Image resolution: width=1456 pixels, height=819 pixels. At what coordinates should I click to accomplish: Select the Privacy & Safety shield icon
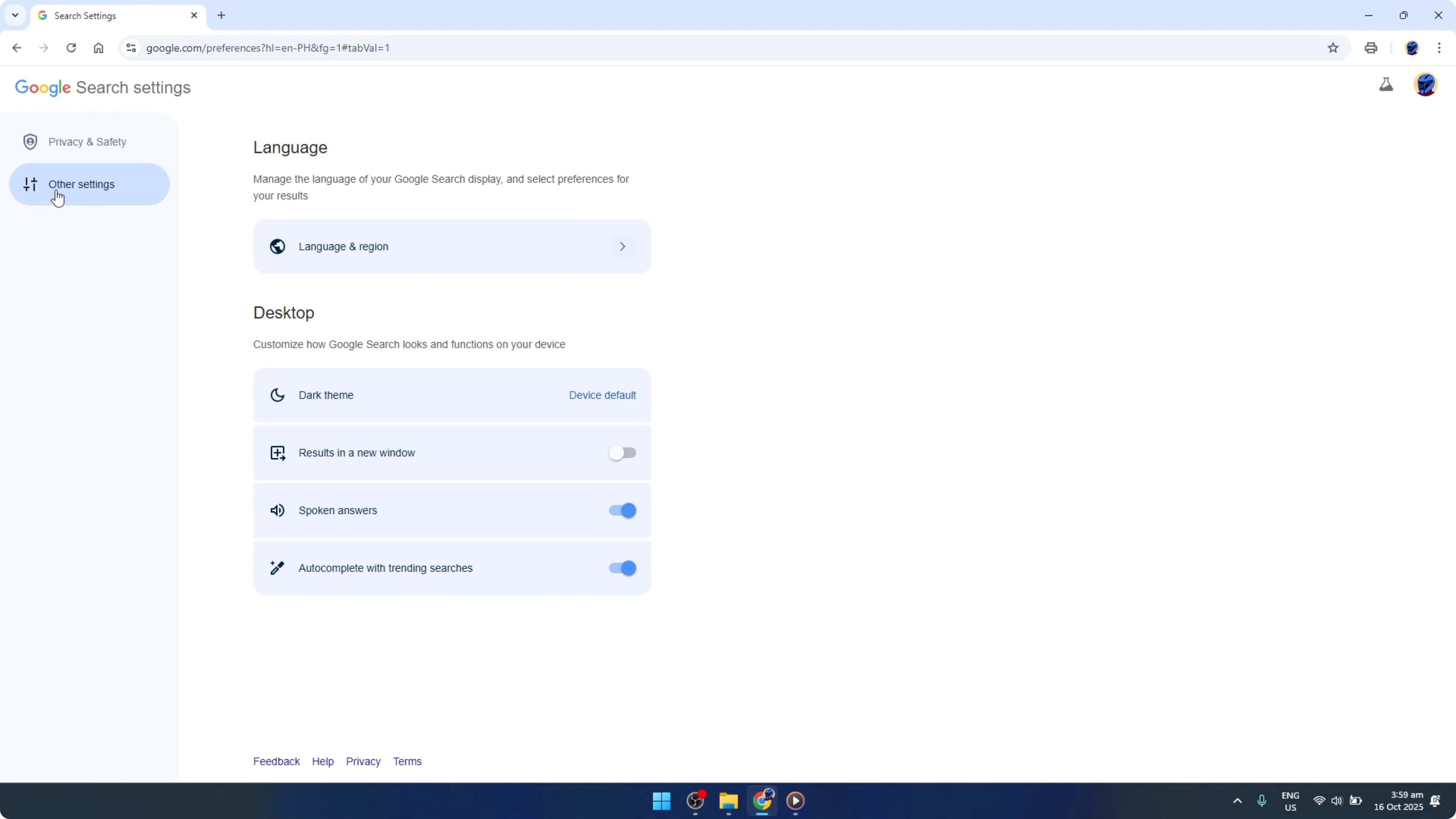[30, 141]
